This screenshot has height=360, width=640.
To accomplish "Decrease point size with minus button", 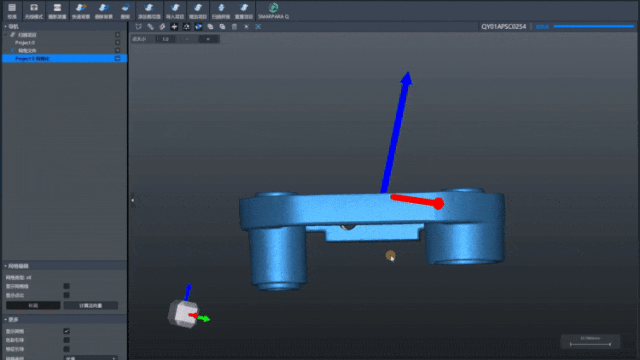I will 187,39.
